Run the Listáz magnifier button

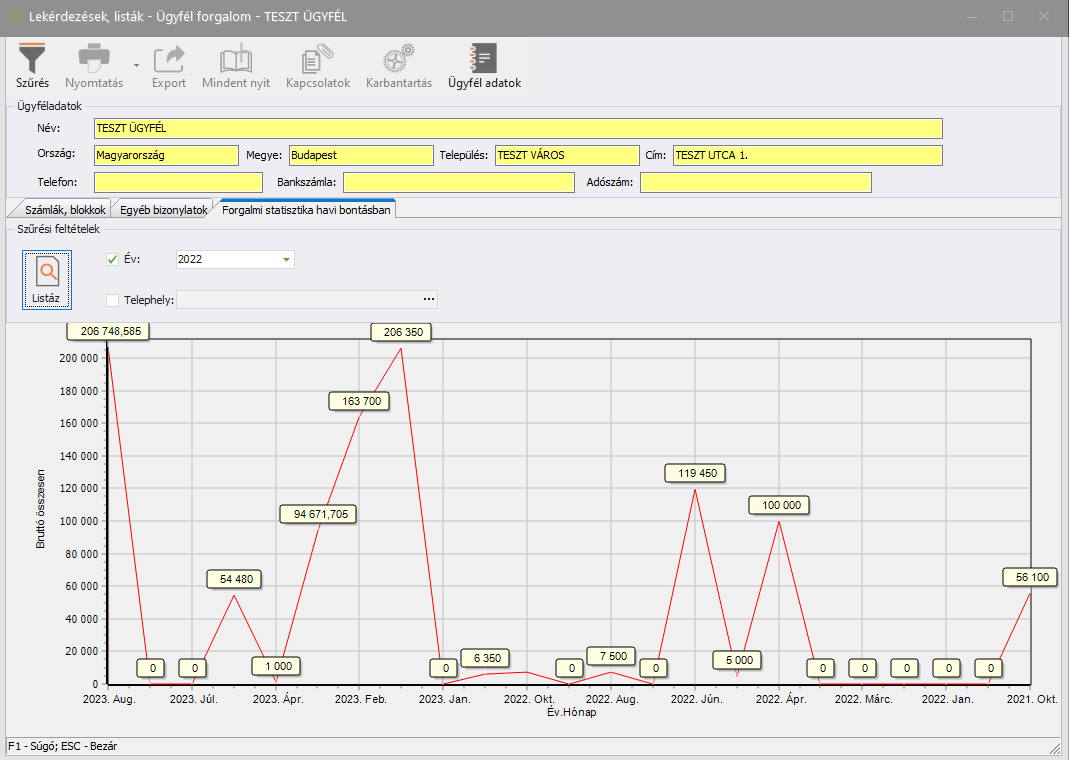point(46,280)
